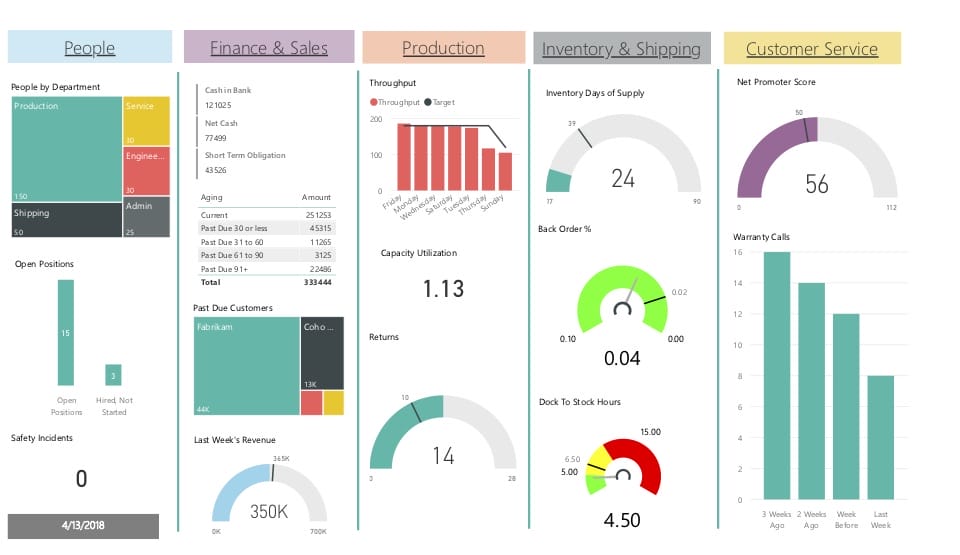Viewport: 960px width, 555px height.
Task: Click the Production tile in department treemap
Action: [x=66, y=148]
